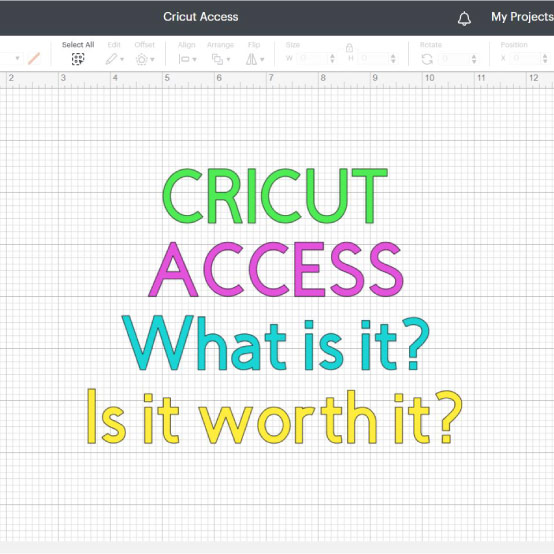Click the Edit pencil icon

111,59
